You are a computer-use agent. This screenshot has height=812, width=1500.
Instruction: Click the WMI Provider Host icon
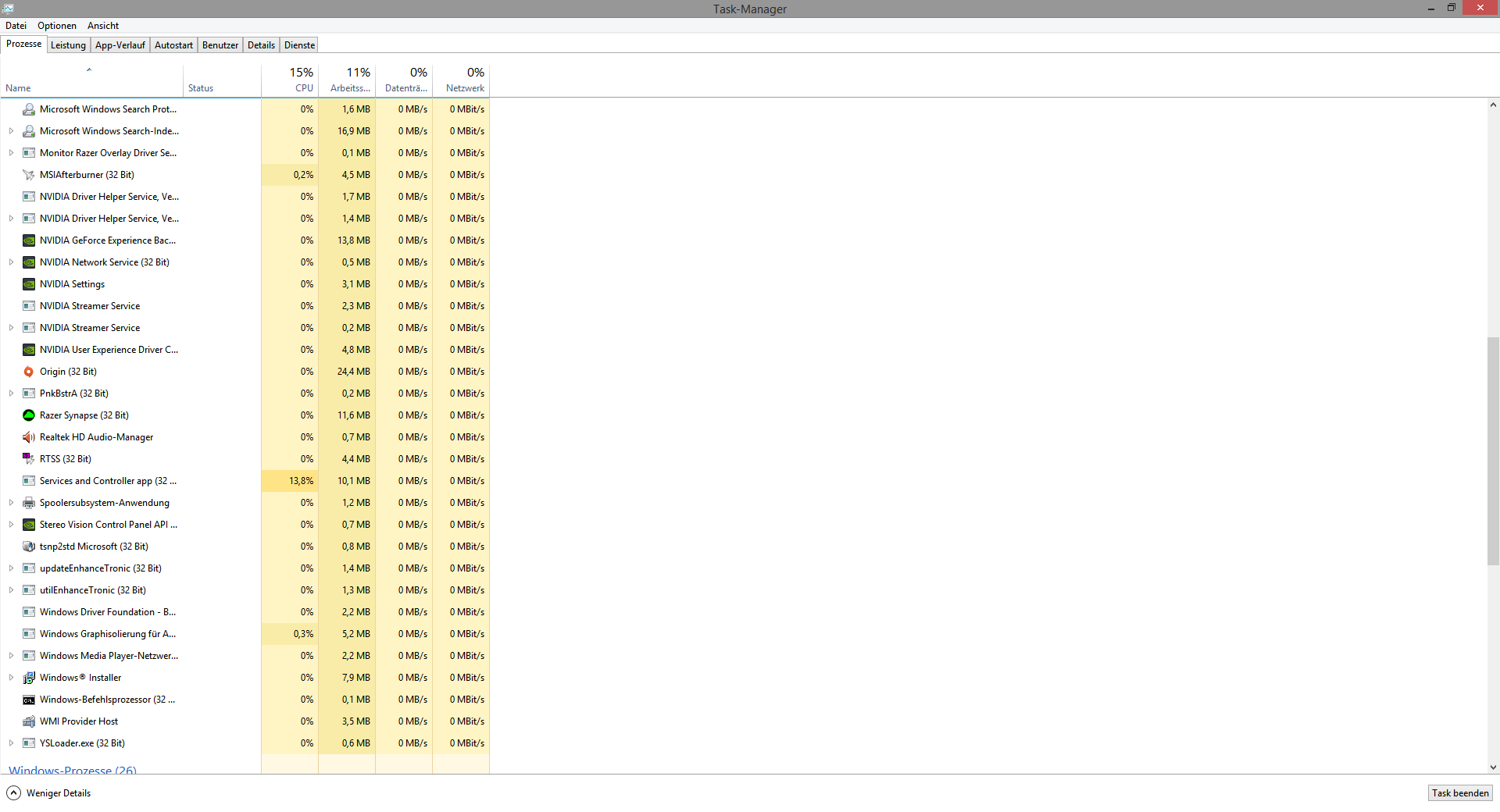(29, 721)
